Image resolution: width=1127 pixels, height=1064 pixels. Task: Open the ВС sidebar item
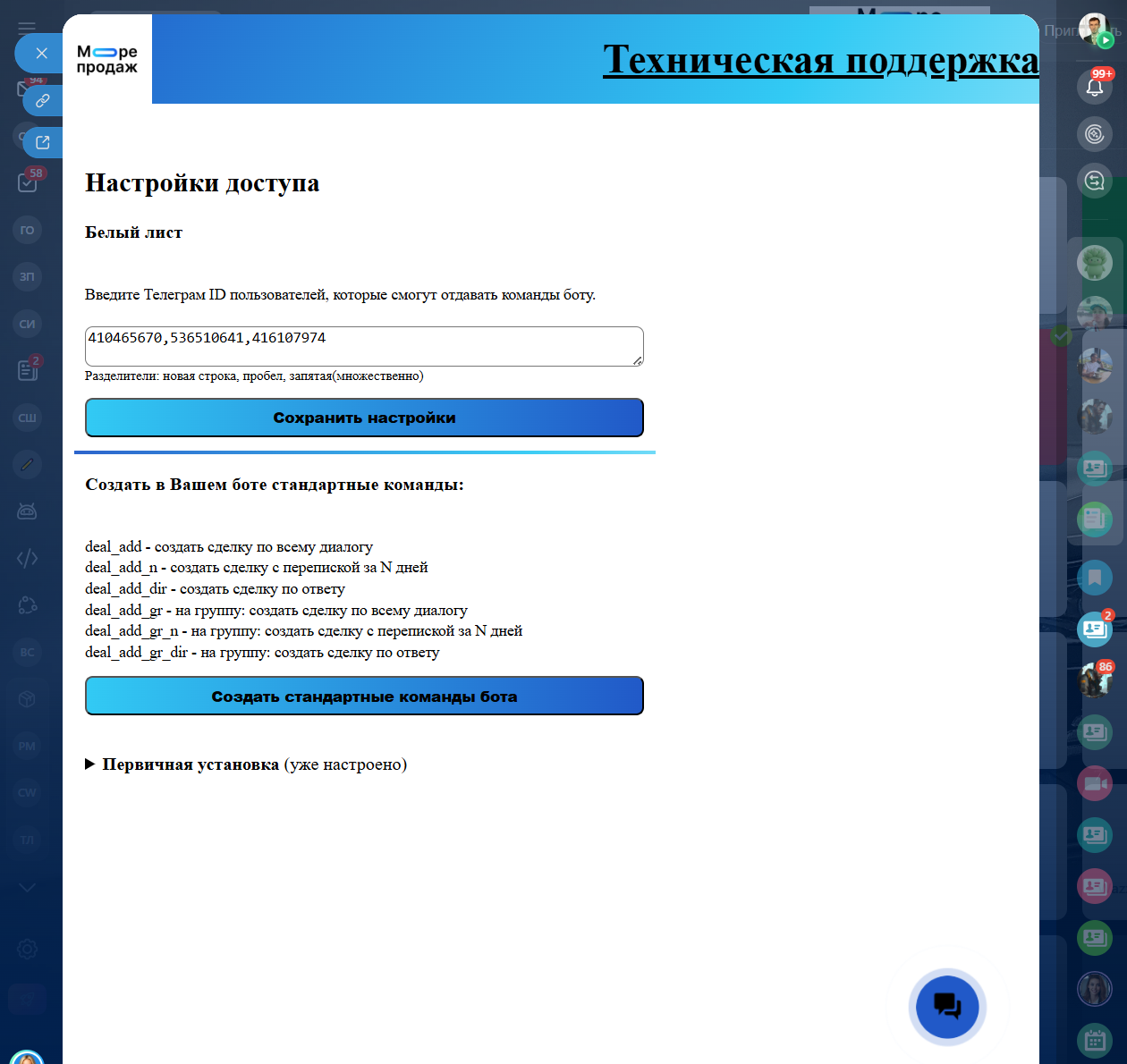(28, 652)
